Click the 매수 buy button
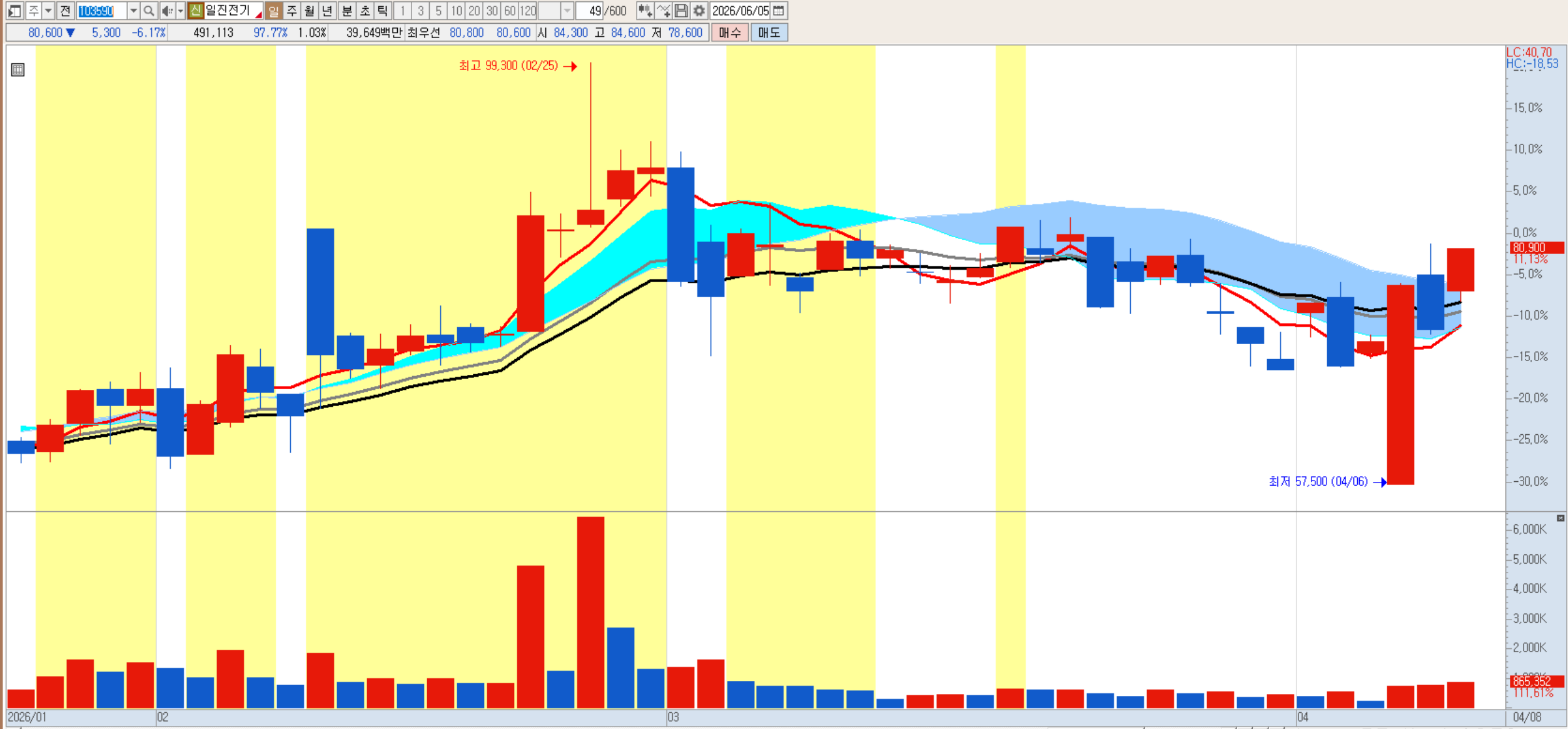This screenshot has width=1568, height=729. pyautogui.click(x=730, y=33)
